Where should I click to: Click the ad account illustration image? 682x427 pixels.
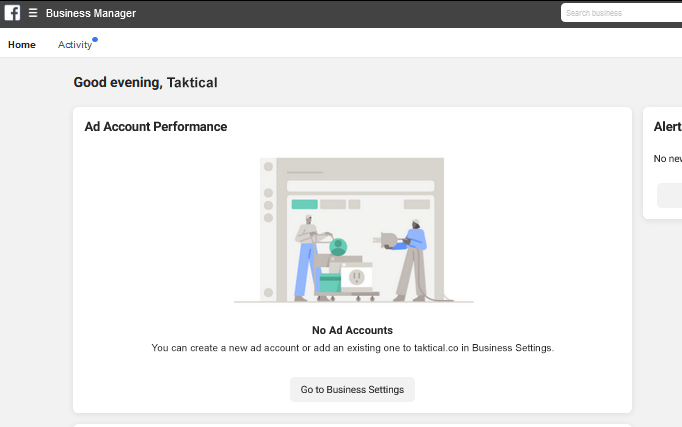[353, 230]
